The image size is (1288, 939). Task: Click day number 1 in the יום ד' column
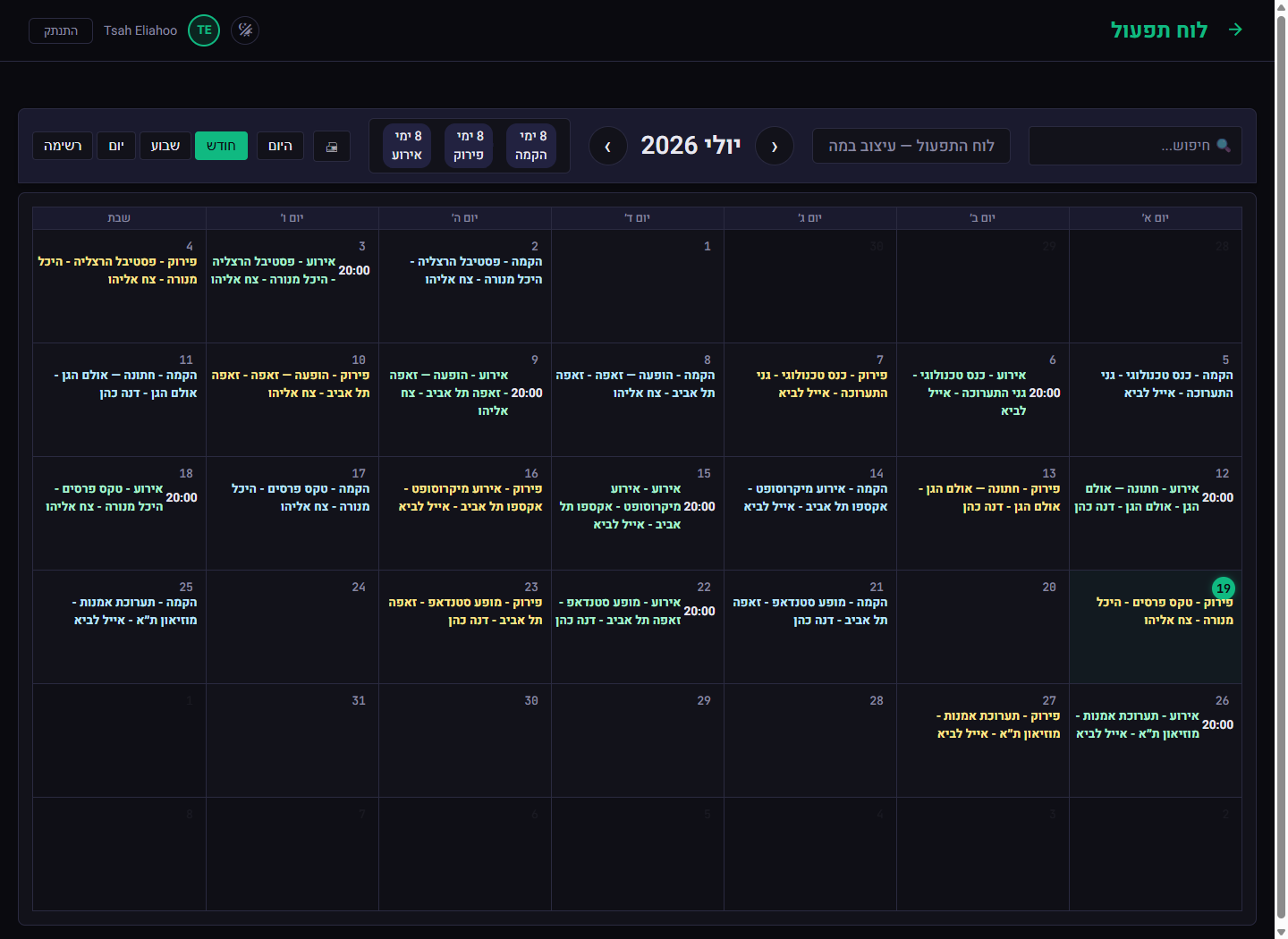click(708, 246)
